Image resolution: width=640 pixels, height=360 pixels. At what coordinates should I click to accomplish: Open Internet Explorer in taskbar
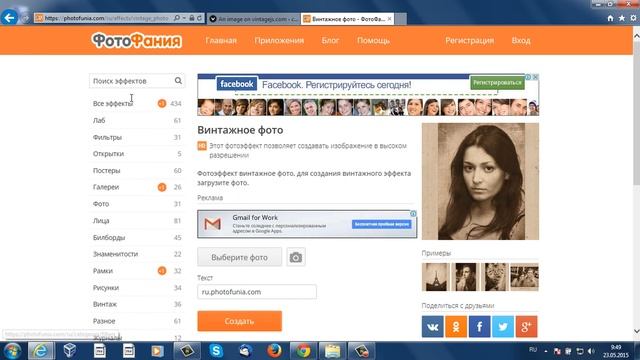click(x=41, y=351)
